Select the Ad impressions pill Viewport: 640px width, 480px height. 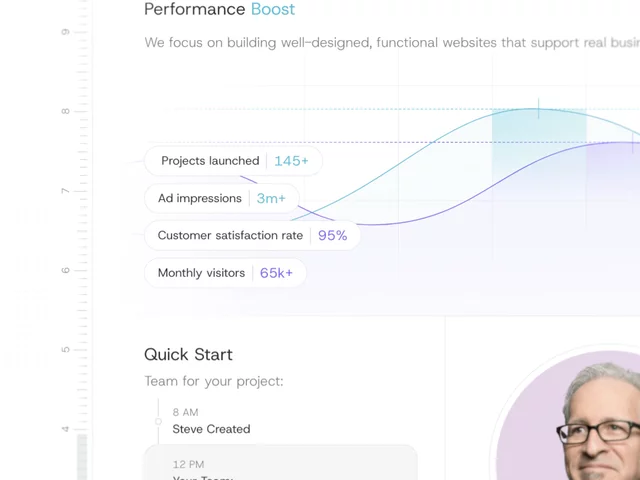[x=222, y=198]
